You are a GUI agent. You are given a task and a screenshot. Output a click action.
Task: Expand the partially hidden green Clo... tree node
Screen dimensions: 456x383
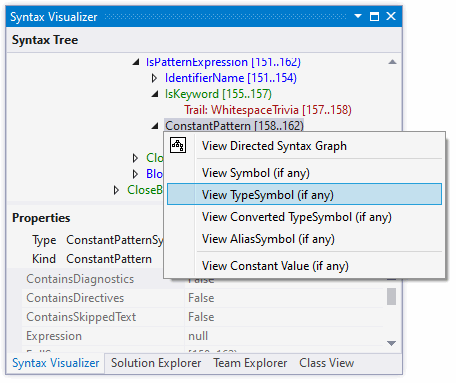coord(135,158)
